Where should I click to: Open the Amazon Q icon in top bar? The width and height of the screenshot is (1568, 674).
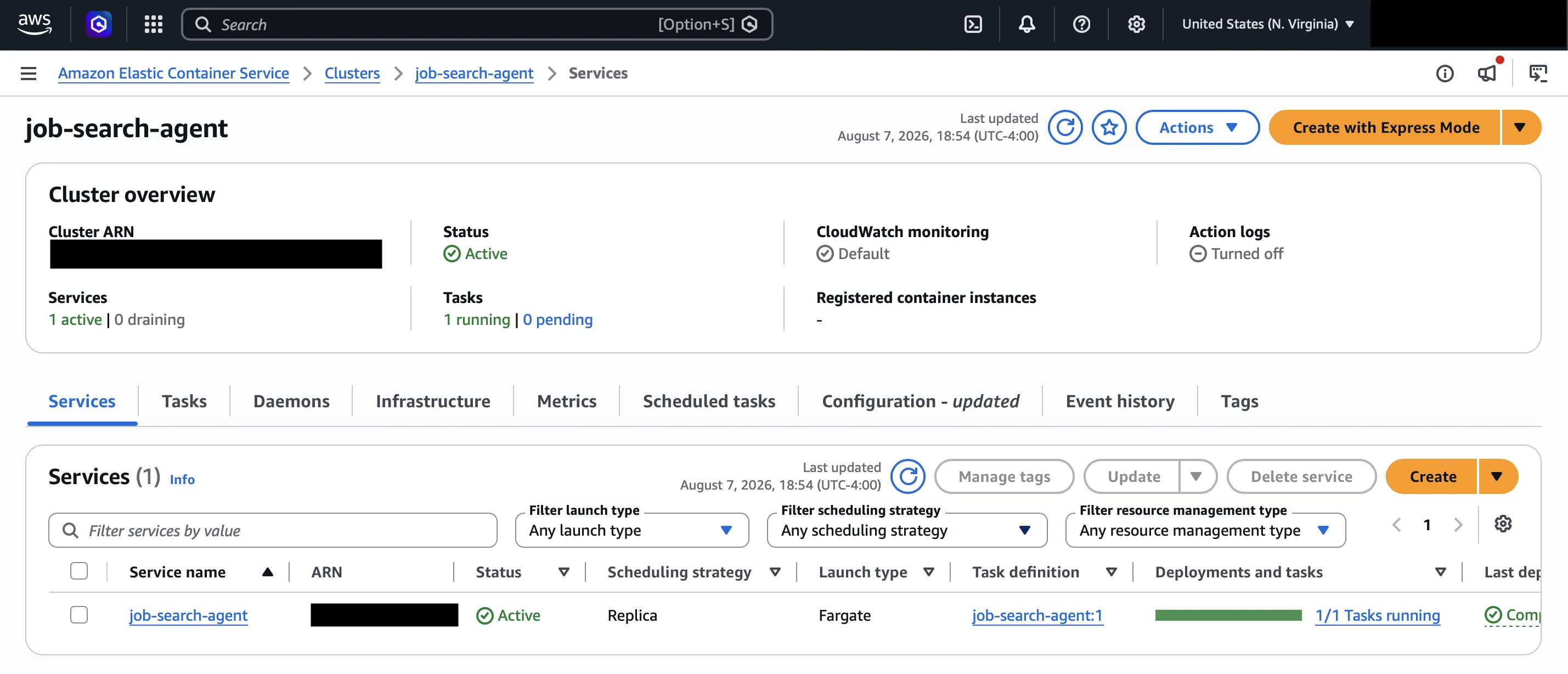(x=99, y=24)
